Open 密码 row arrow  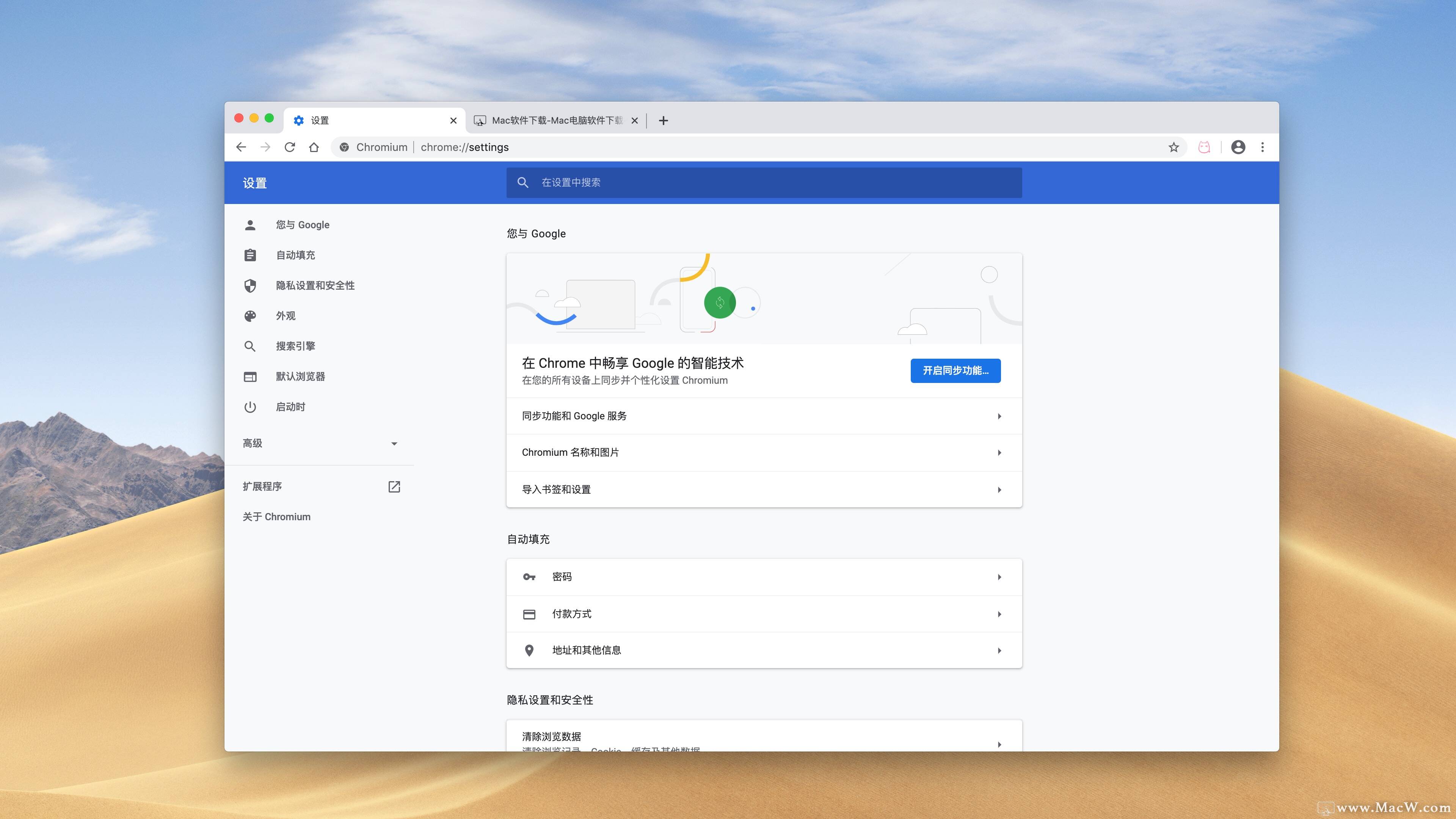point(999,577)
